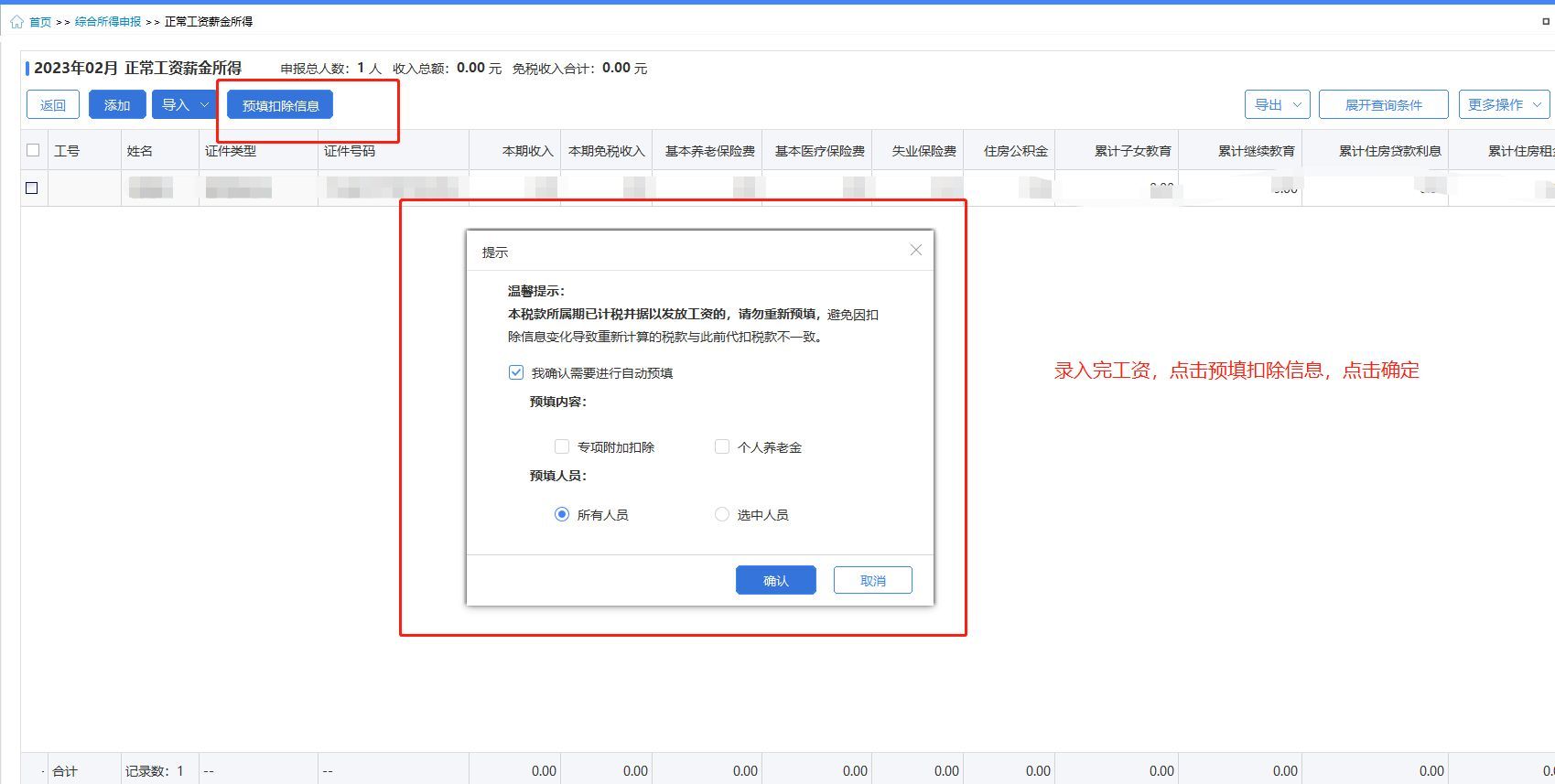Expand the 更多操作 dropdown
The height and width of the screenshot is (784, 1555).
coord(1504,105)
